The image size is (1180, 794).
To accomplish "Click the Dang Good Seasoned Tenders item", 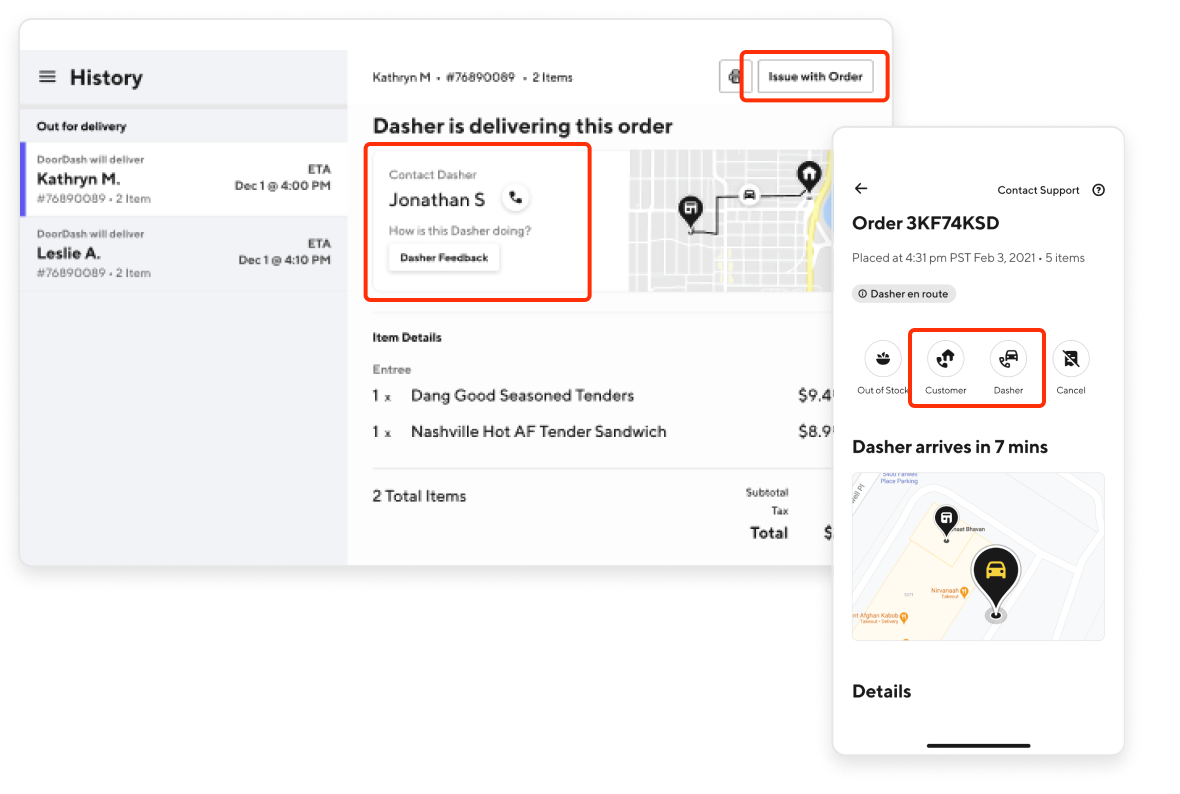I will 522,396.
